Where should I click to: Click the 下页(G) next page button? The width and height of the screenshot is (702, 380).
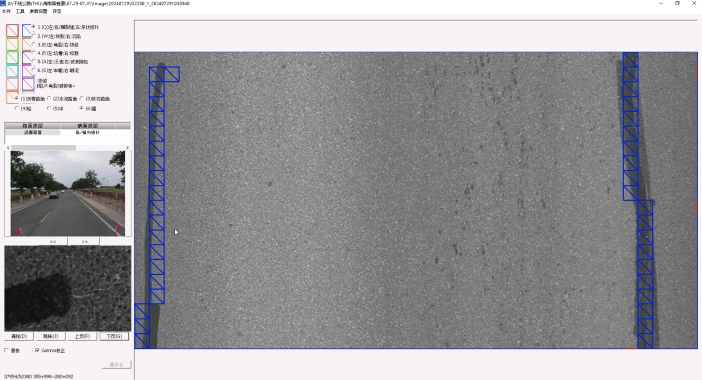coord(114,336)
